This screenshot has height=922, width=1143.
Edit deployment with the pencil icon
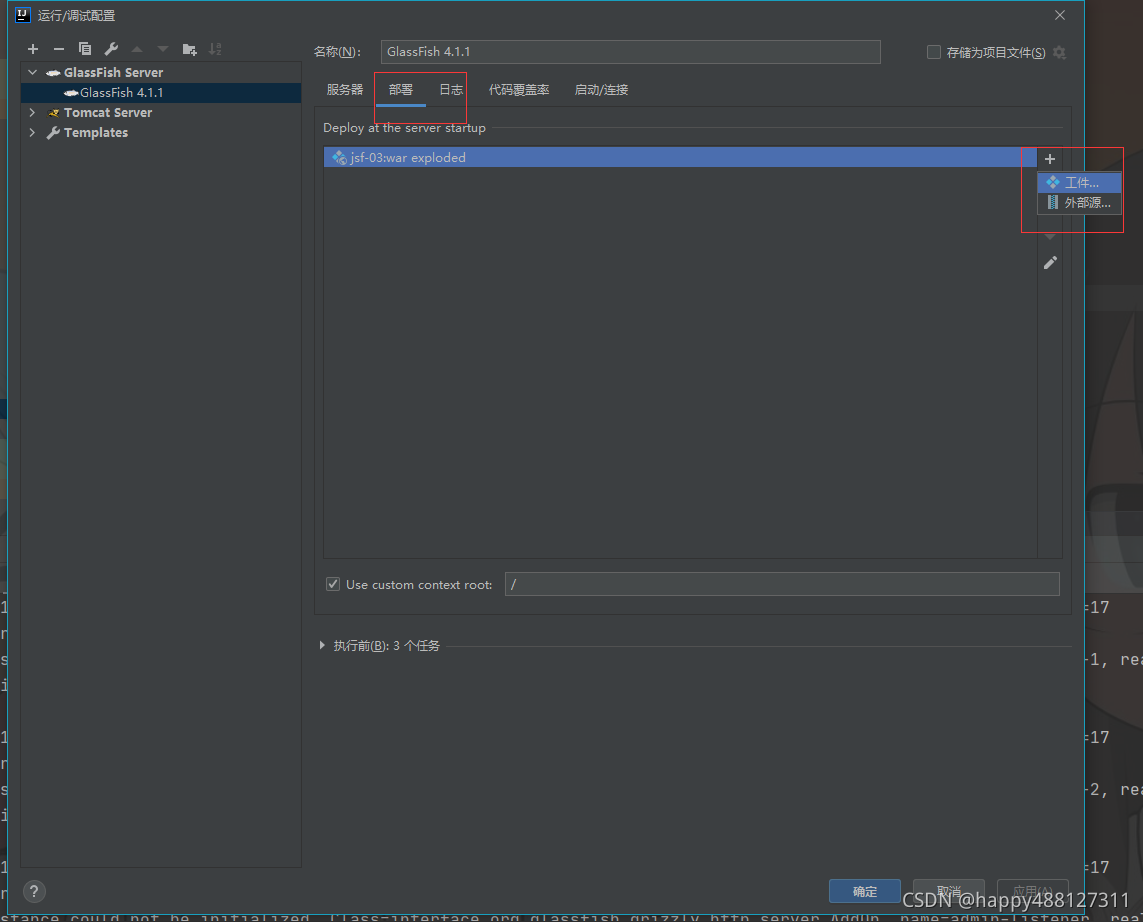point(1050,263)
